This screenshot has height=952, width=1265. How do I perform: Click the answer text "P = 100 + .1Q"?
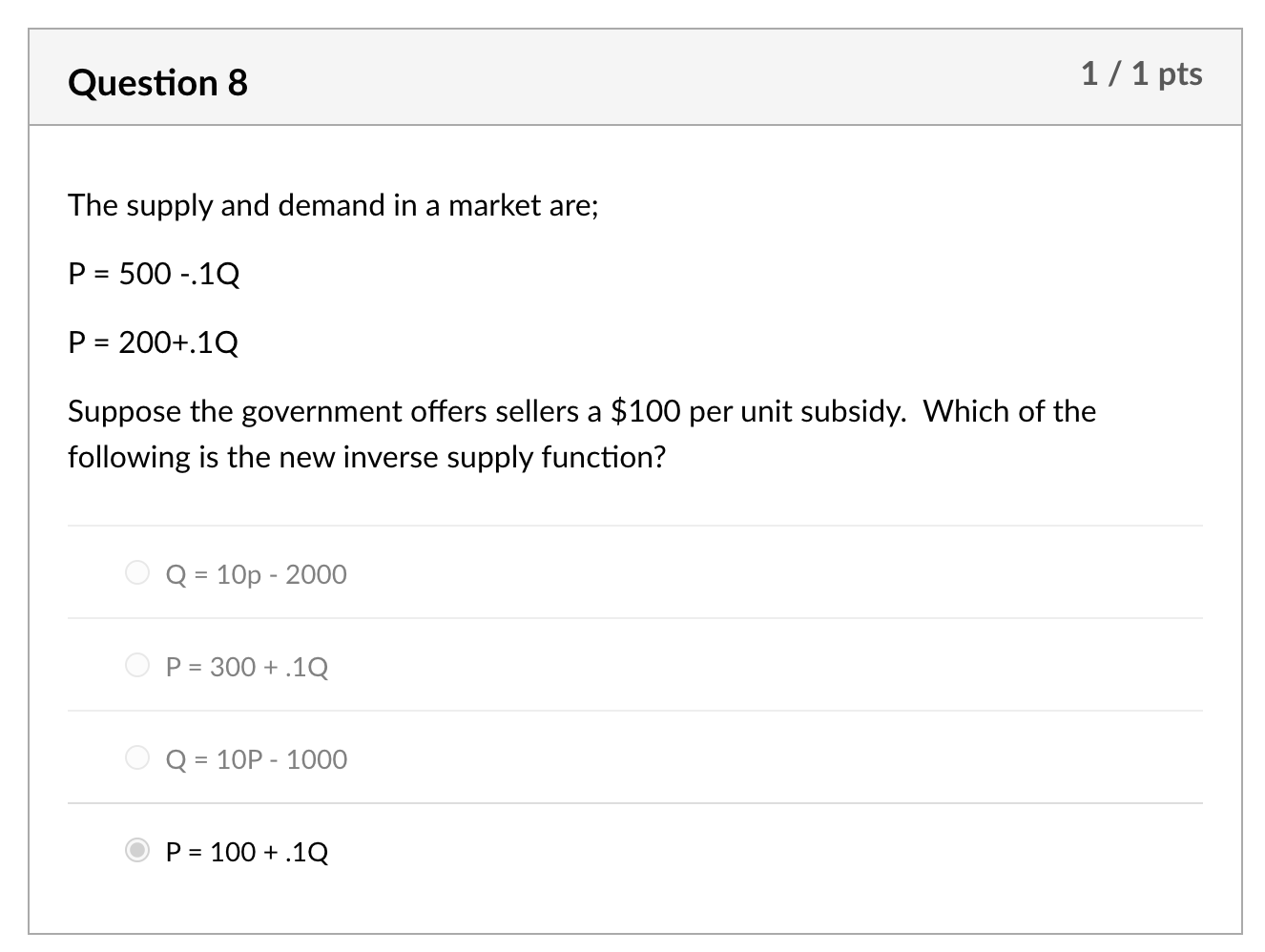click(x=246, y=852)
